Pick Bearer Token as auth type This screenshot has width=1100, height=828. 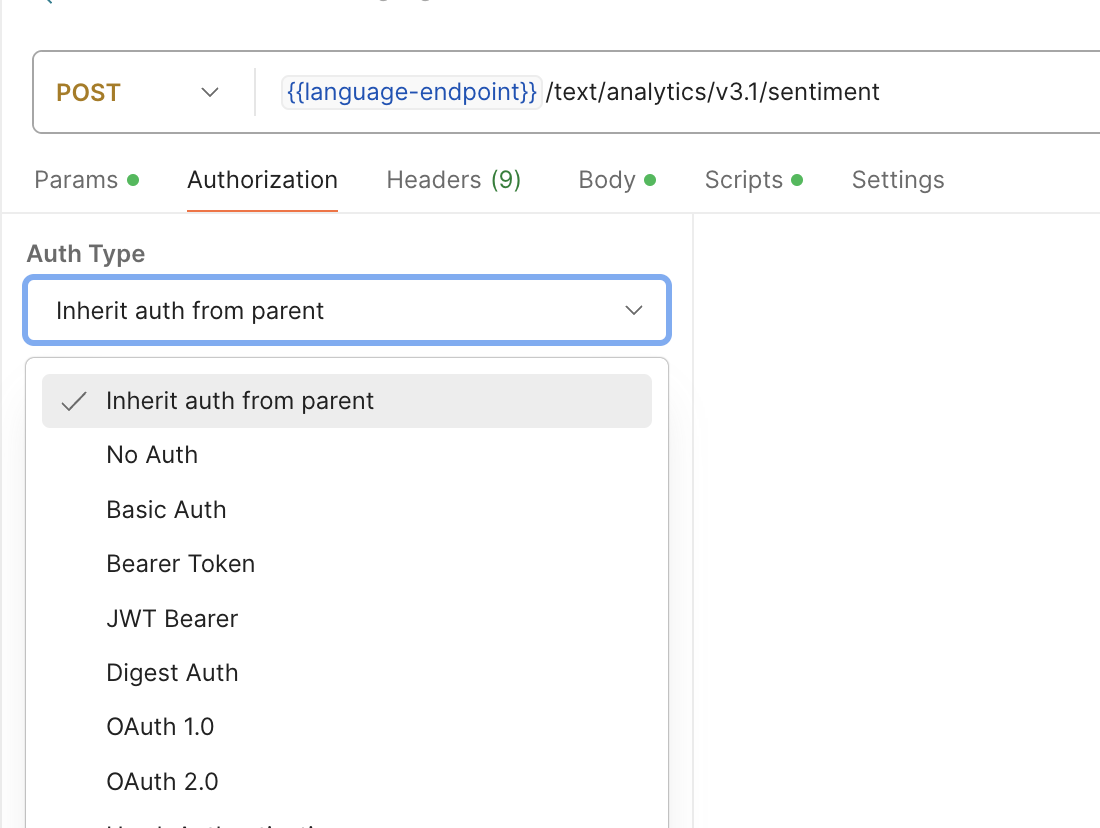point(180,564)
